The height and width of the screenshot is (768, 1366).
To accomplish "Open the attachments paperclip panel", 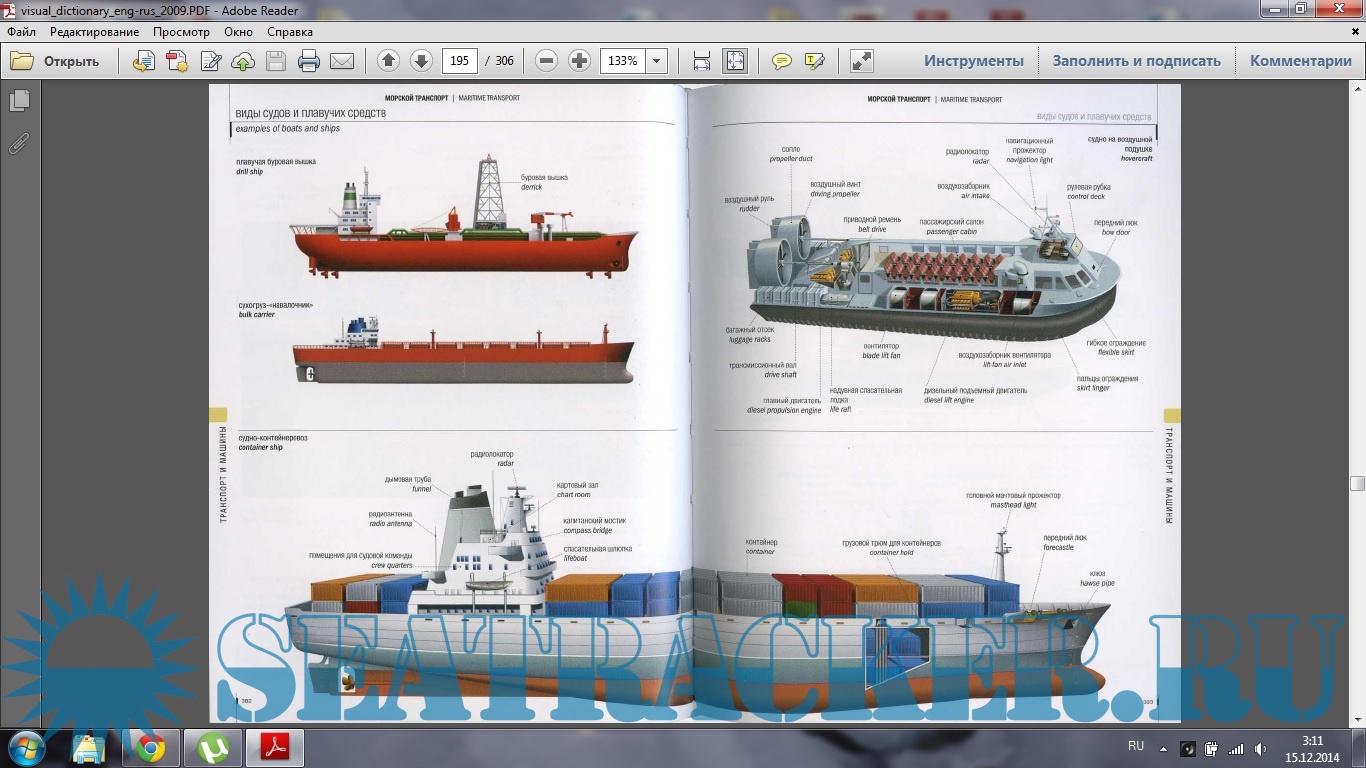I will [19, 143].
